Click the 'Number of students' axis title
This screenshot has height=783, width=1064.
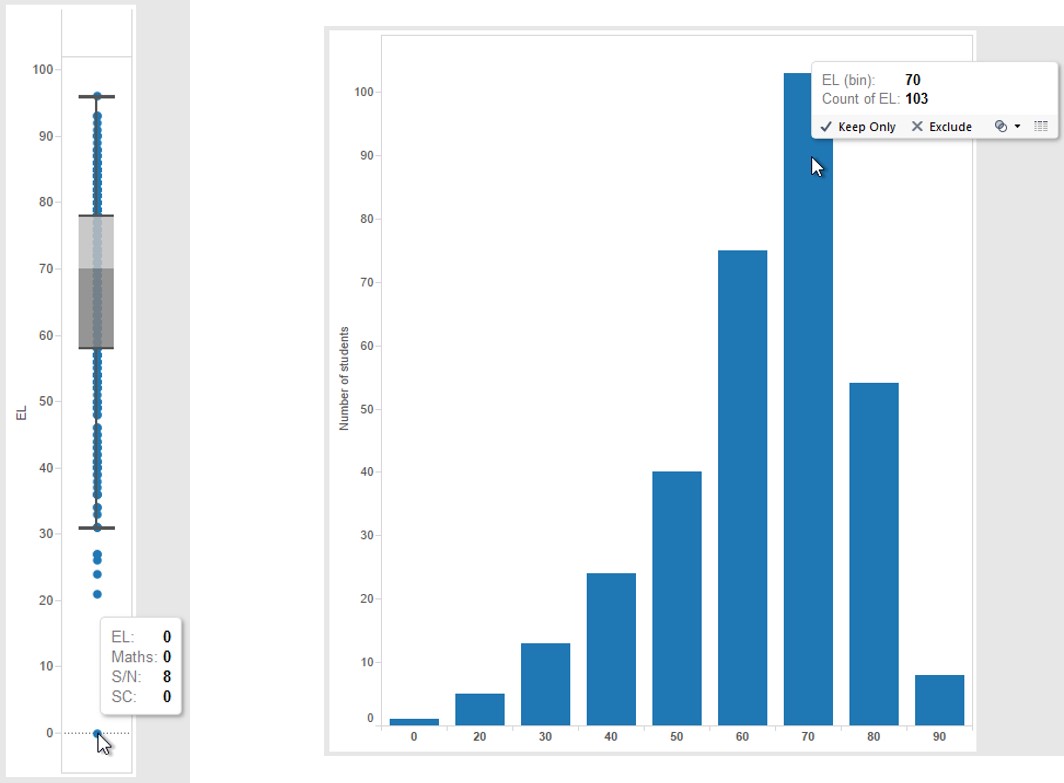(344, 378)
